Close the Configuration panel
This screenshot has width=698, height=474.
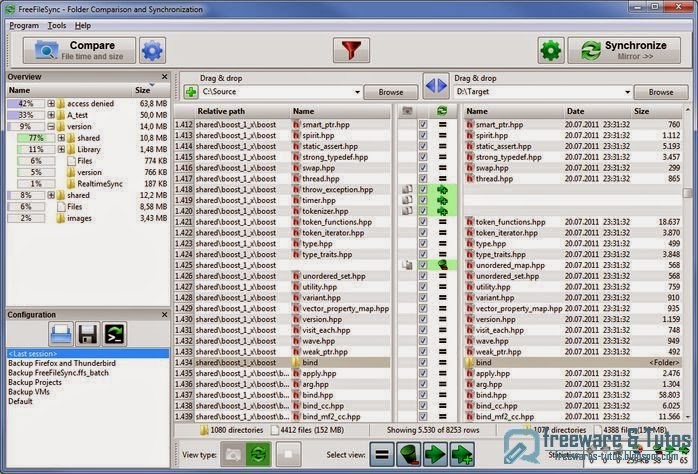pyautogui.click(x=165, y=315)
